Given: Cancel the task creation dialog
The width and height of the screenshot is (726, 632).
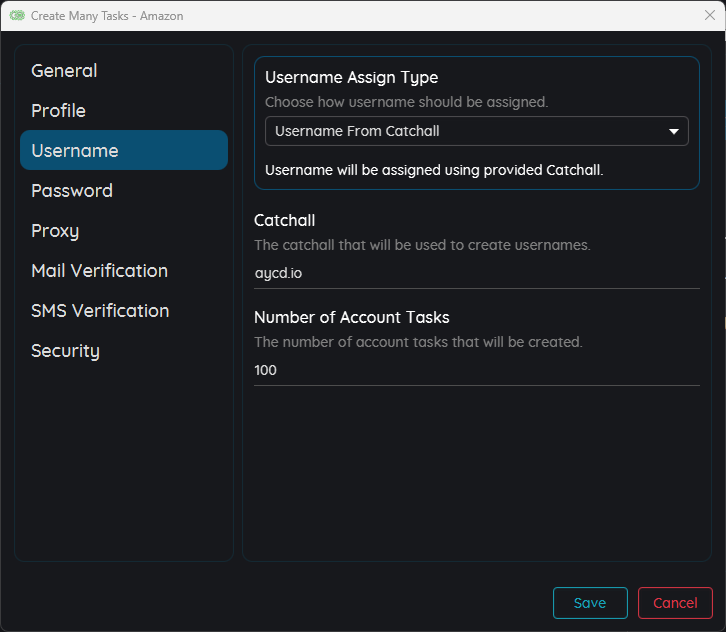Looking at the screenshot, I should pos(675,603).
